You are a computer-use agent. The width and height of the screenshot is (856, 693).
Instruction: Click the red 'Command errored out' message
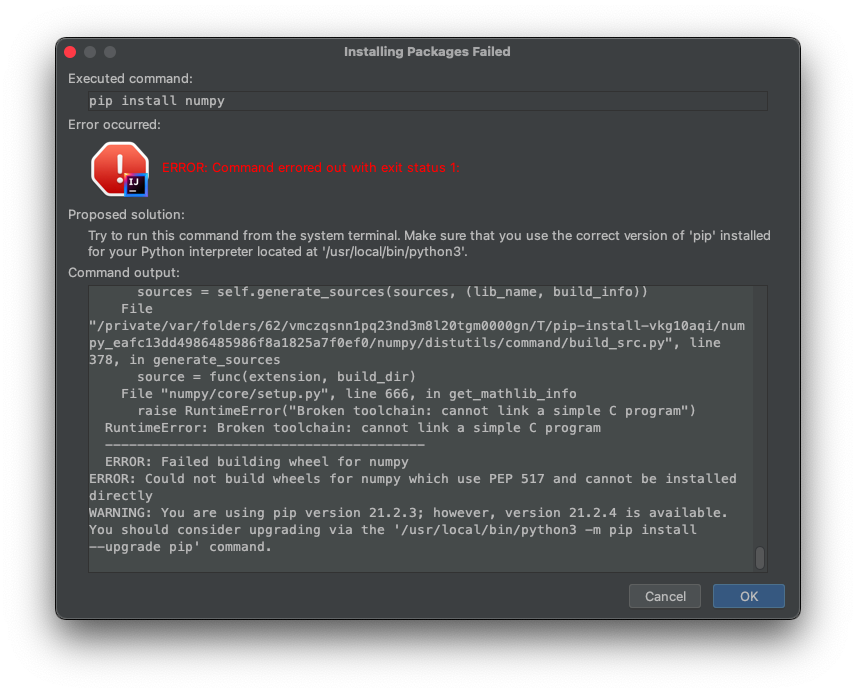(311, 167)
